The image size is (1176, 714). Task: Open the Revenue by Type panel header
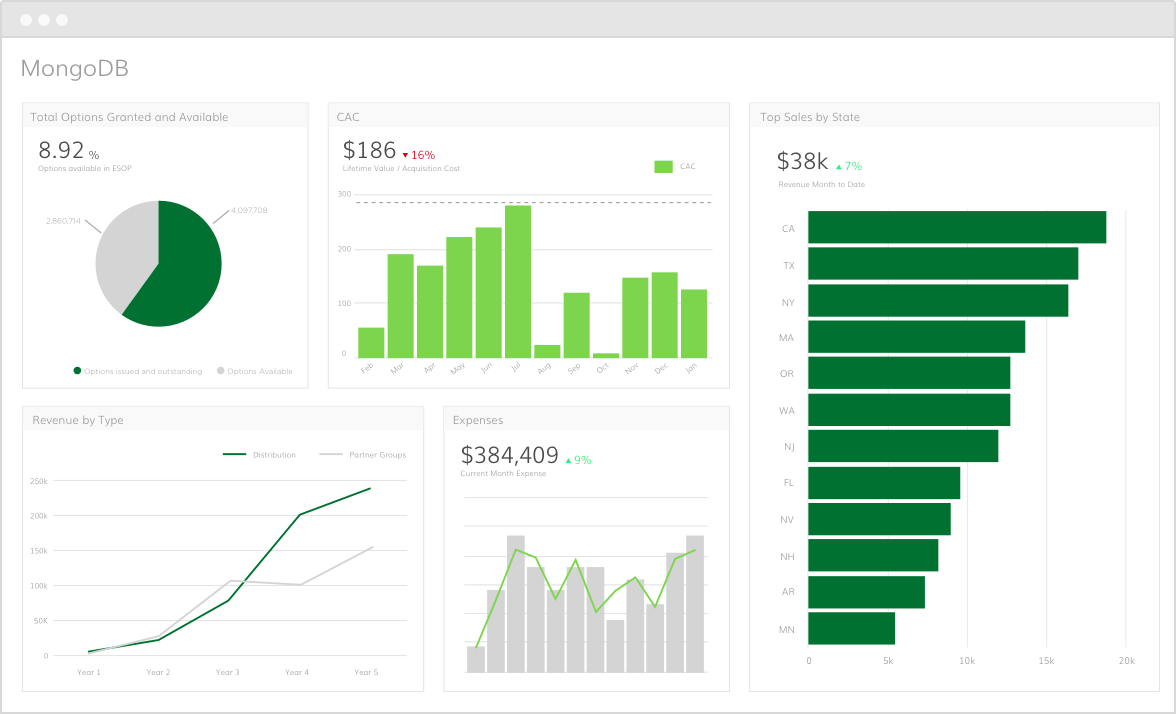pyautogui.click(x=78, y=420)
